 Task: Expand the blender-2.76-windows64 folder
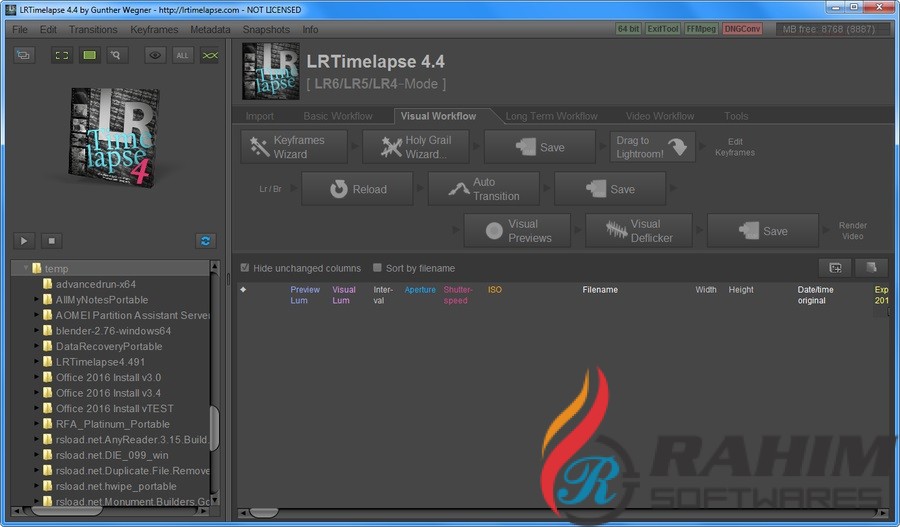coord(36,330)
